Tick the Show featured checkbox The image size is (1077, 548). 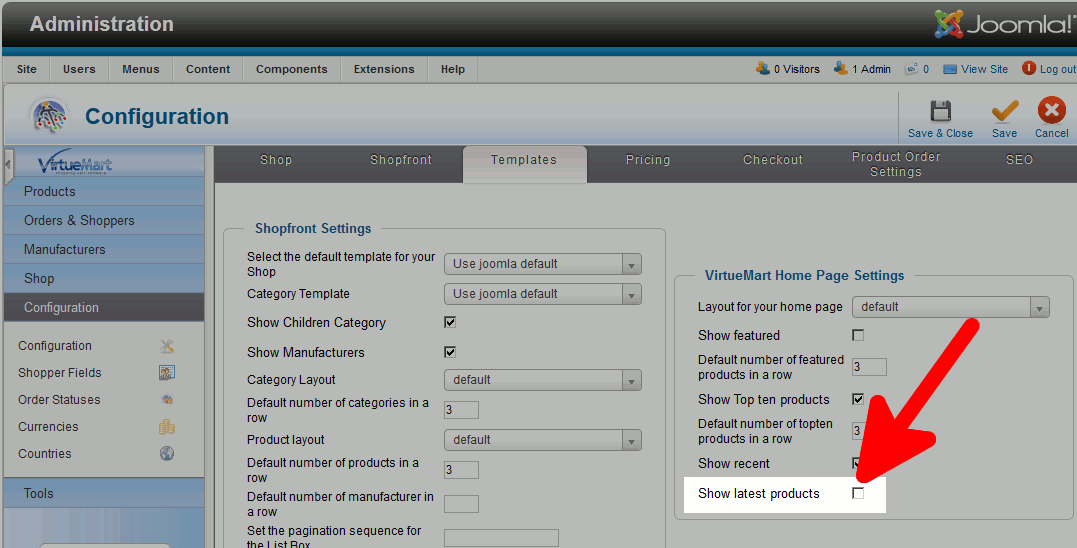point(858,336)
